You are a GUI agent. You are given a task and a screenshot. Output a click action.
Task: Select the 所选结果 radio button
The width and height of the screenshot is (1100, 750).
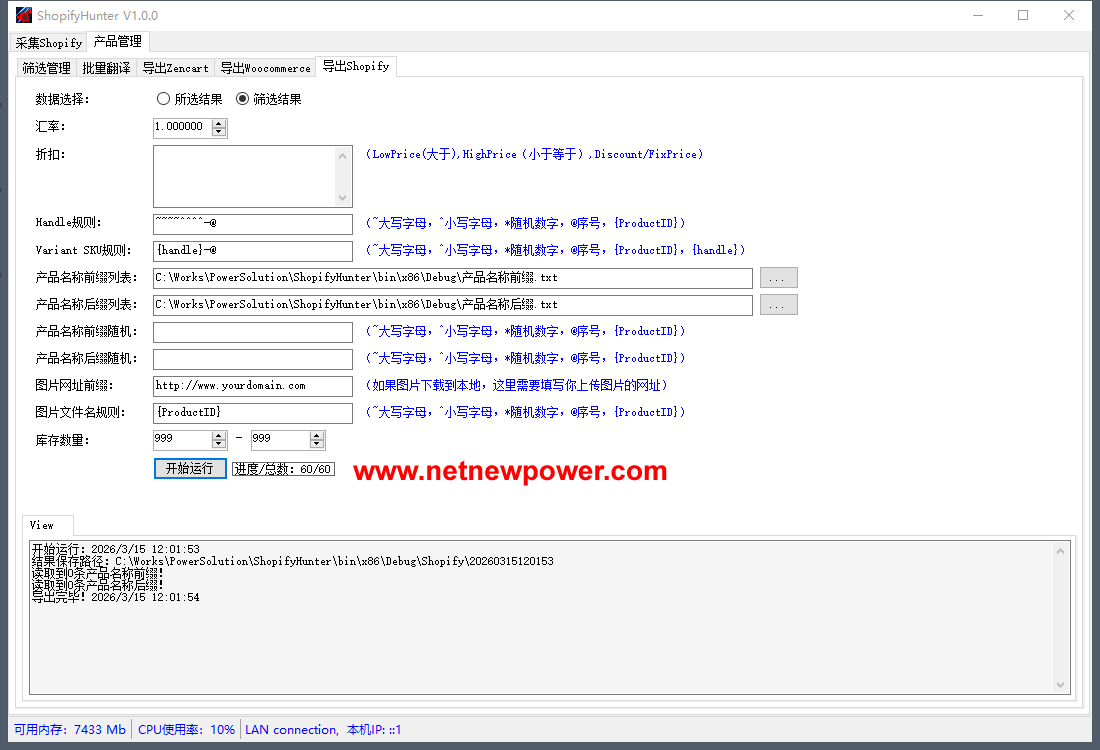click(x=164, y=99)
